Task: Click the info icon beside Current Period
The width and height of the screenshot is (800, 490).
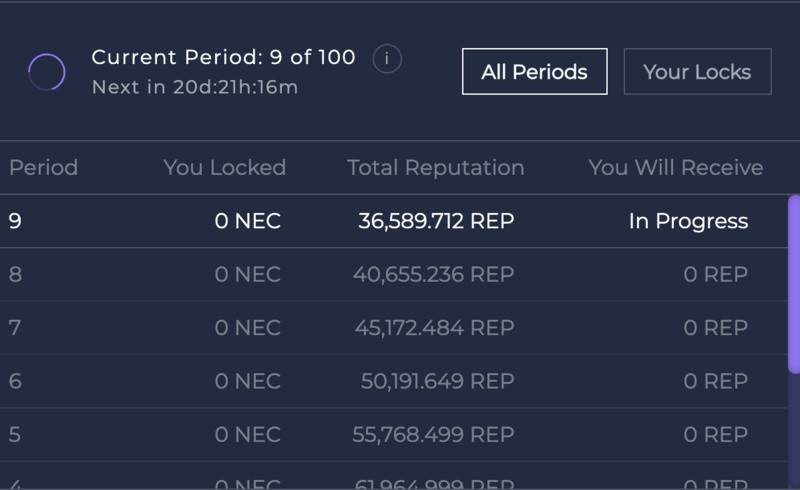Action: click(387, 59)
